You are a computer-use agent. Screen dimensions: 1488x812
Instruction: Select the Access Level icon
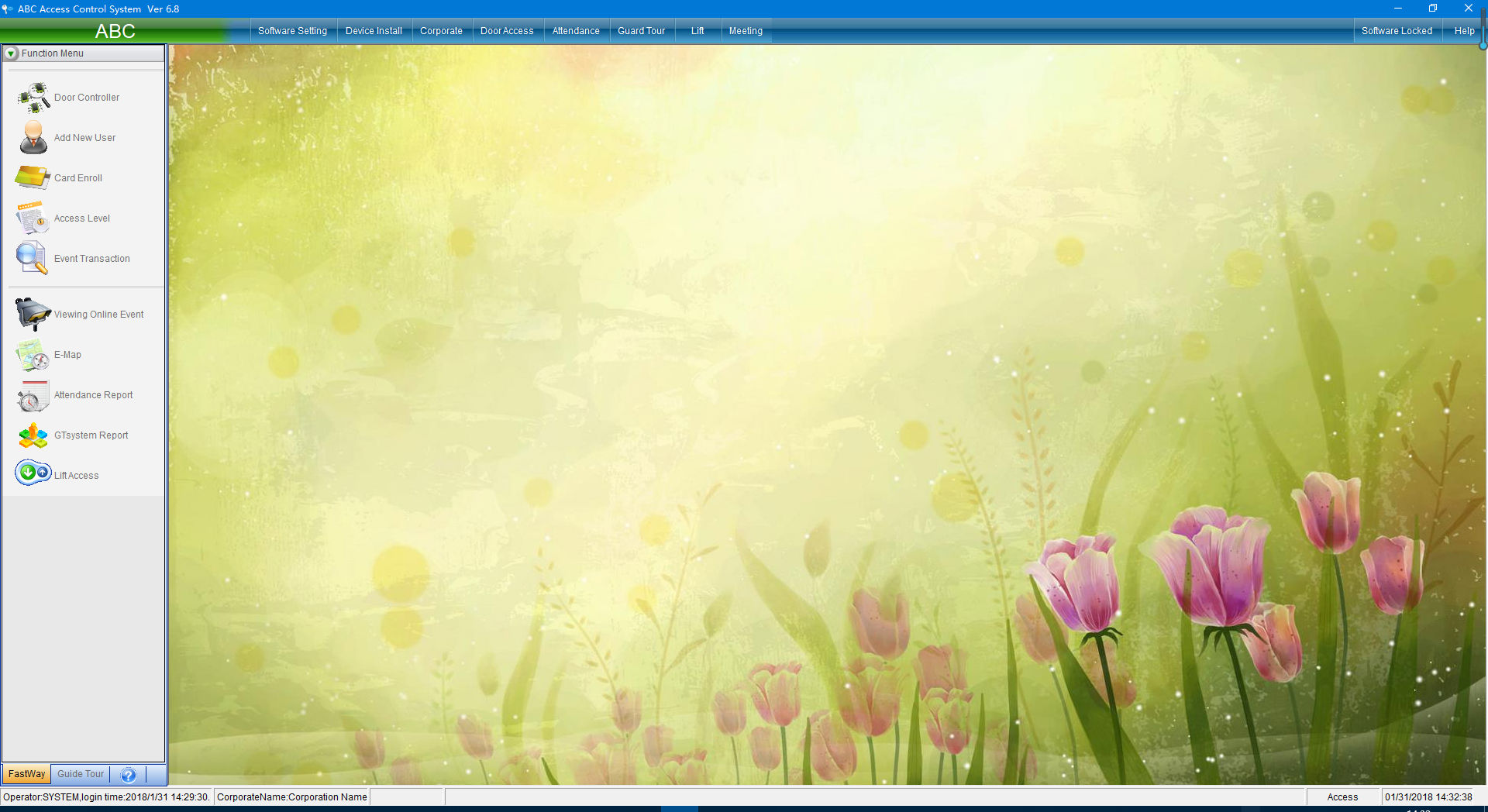point(33,218)
